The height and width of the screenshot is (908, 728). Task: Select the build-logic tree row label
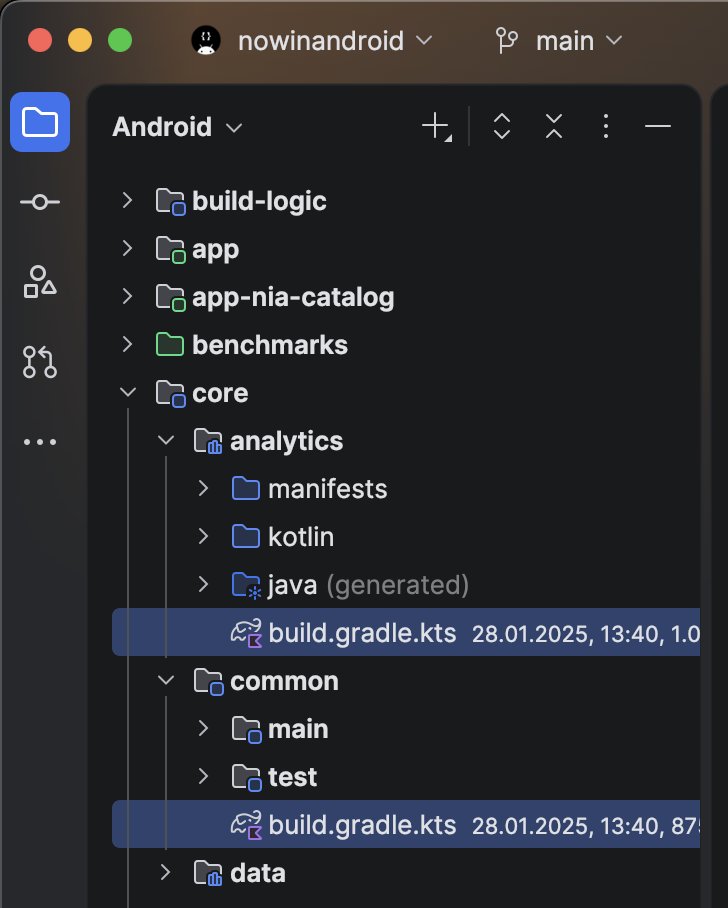point(259,202)
